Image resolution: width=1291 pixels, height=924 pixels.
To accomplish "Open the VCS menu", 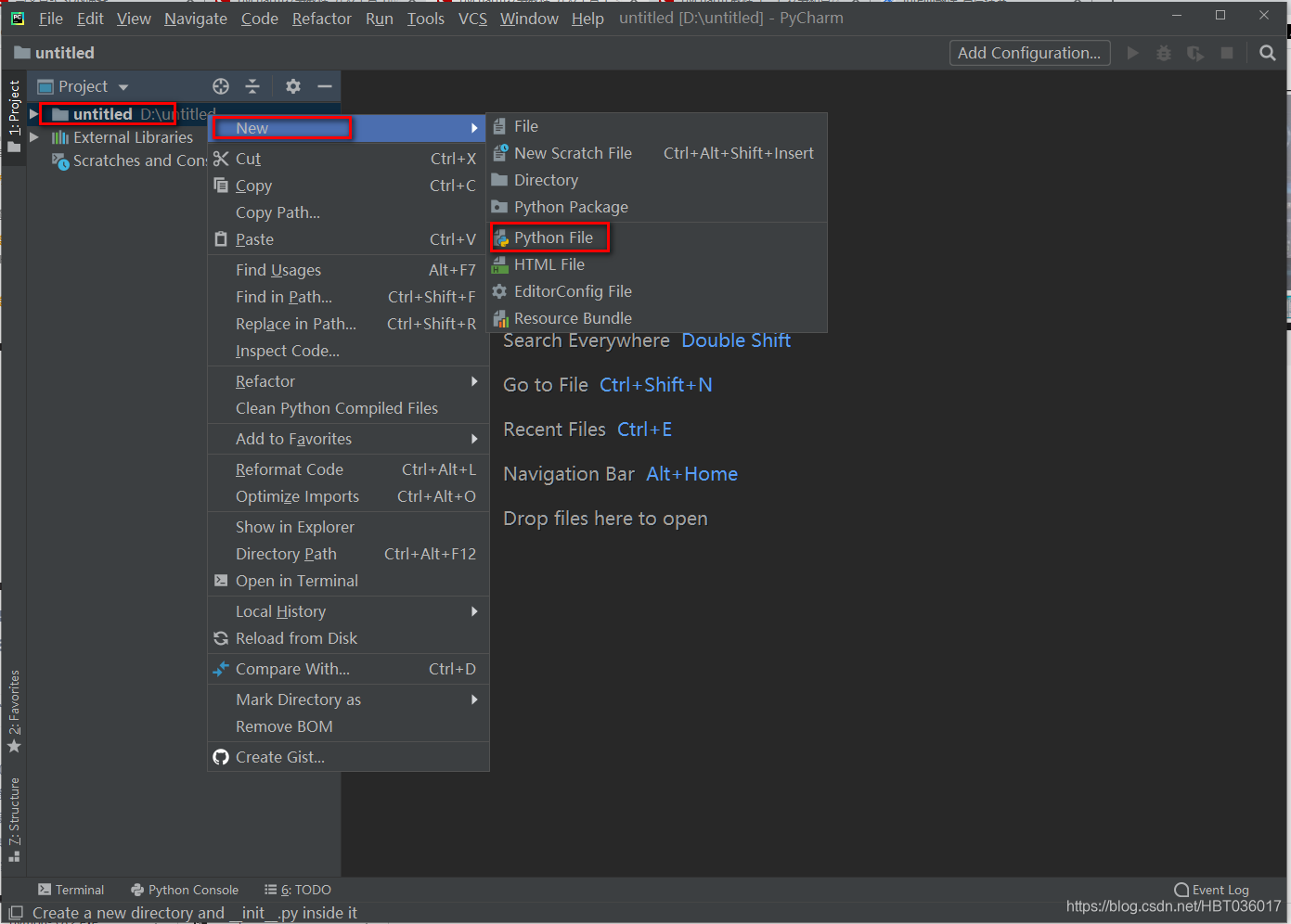I will [472, 19].
